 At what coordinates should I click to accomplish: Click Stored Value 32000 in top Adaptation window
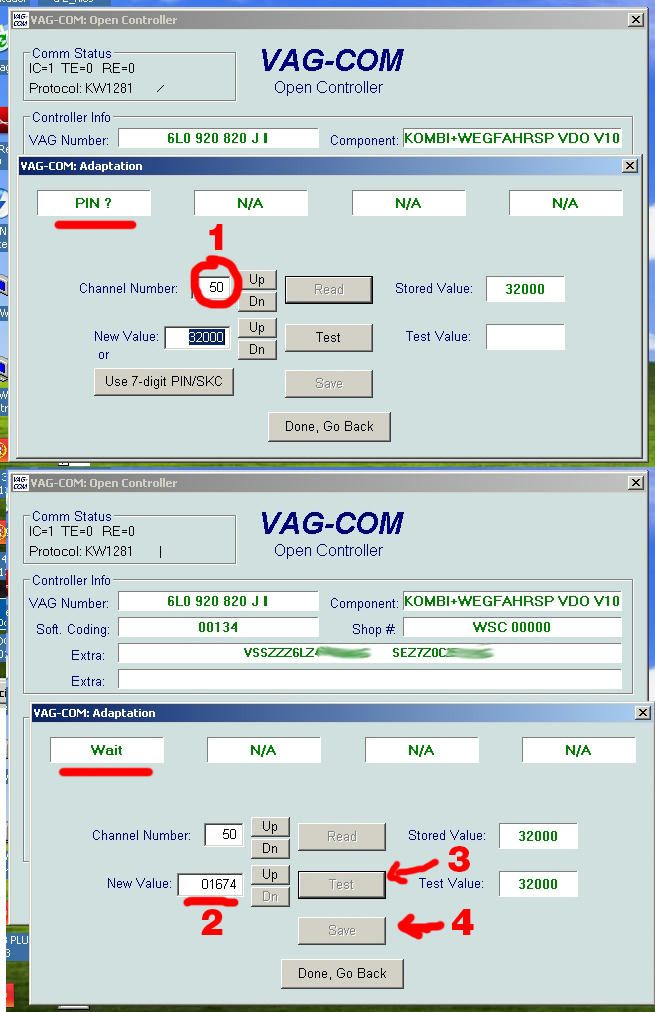coord(525,289)
